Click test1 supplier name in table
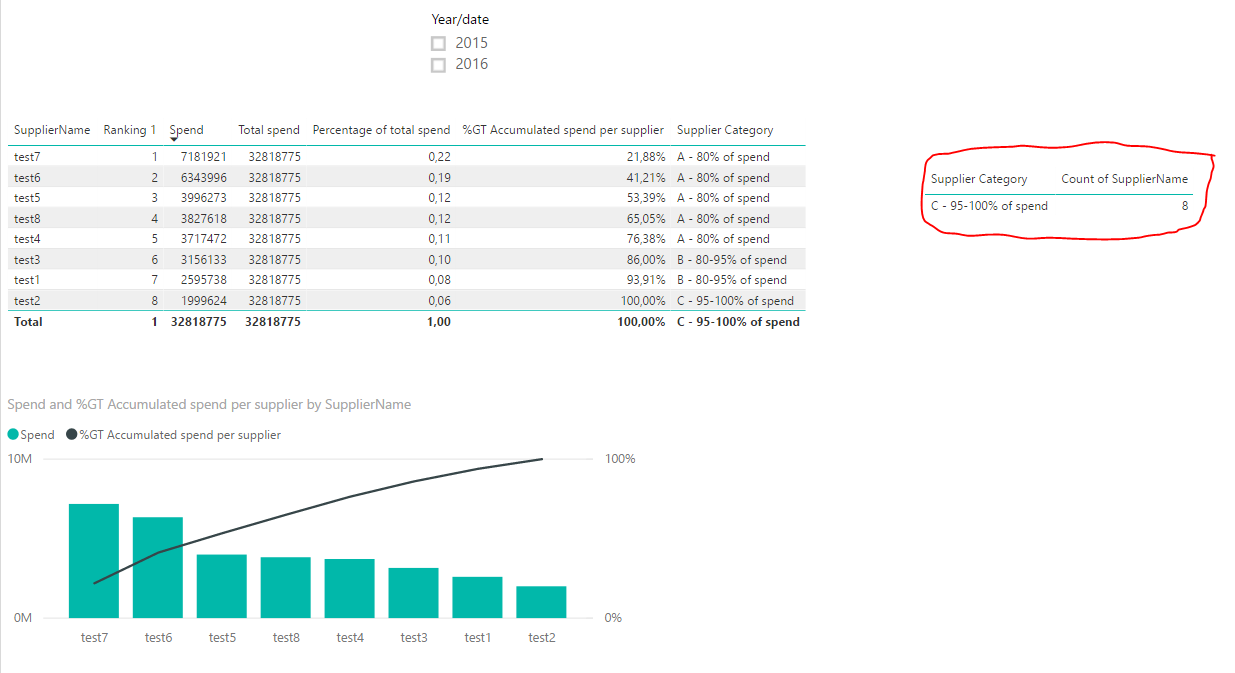This screenshot has width=1235, height=673. click(27, 280)
